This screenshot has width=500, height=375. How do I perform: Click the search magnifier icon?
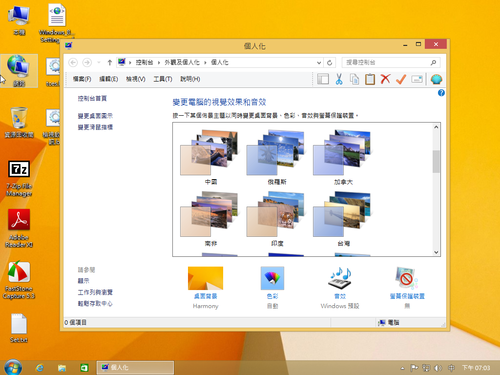[x=433, y=62]
